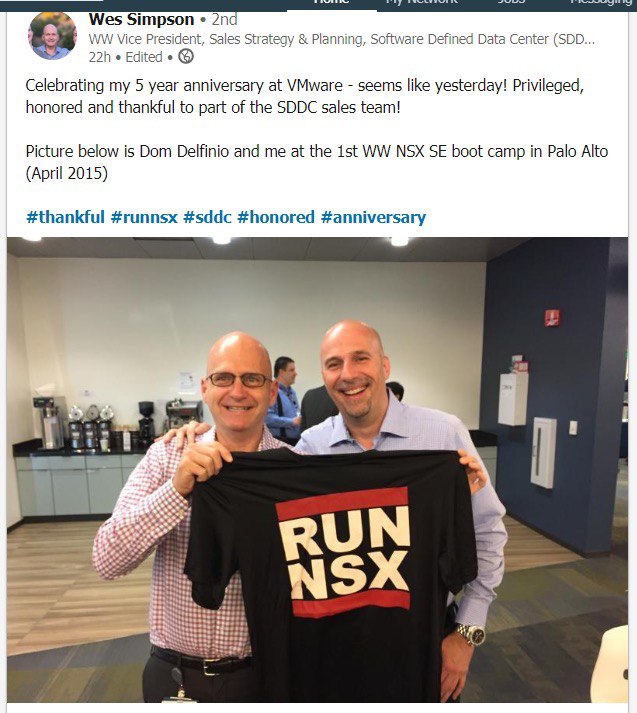Open the #thankful hashtag
This screenshot has width=637, height=713.
(x=65, y=217)
